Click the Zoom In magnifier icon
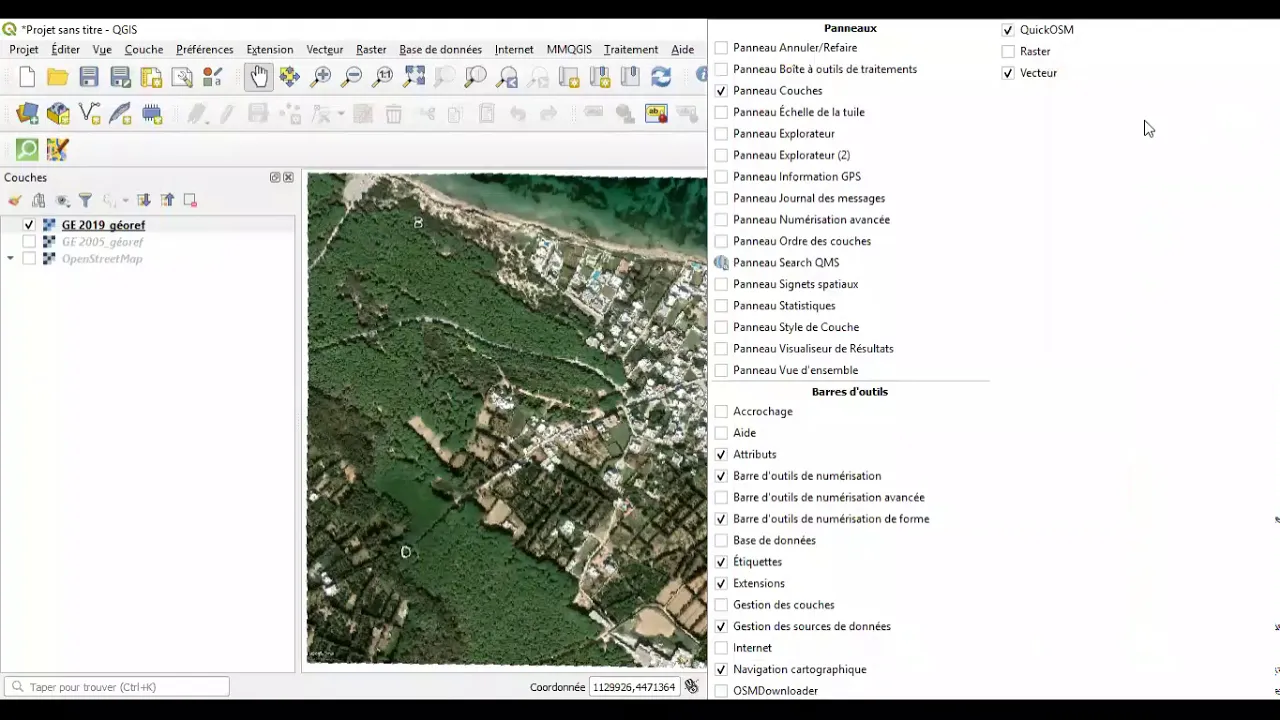This screenshot has height=720, width=1280. point(321,77)
